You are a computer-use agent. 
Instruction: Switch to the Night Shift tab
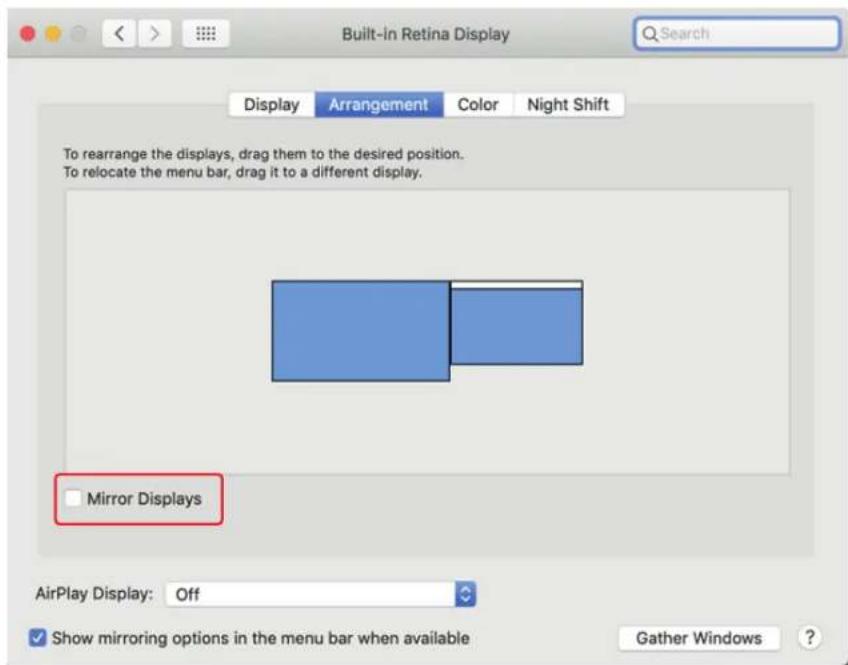click(x=568, y=104)
